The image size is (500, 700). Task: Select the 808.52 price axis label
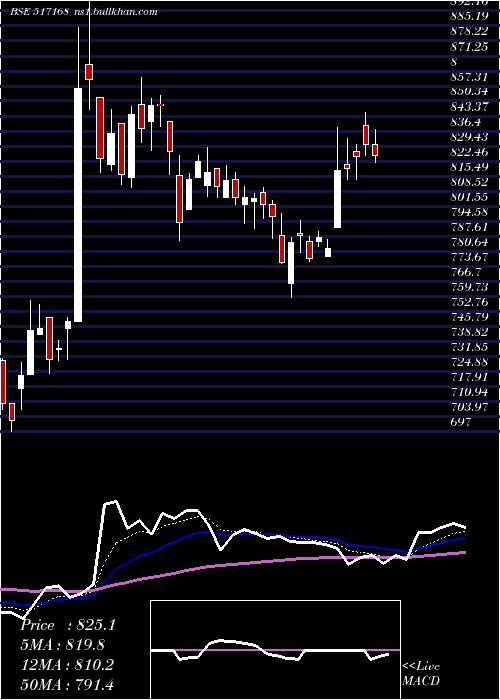tap(470, 182)
